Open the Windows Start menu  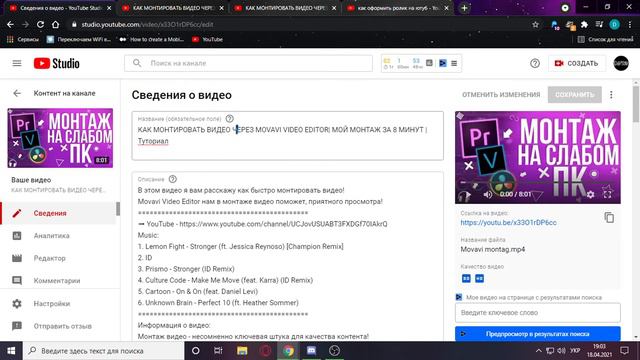coord(11,351)
